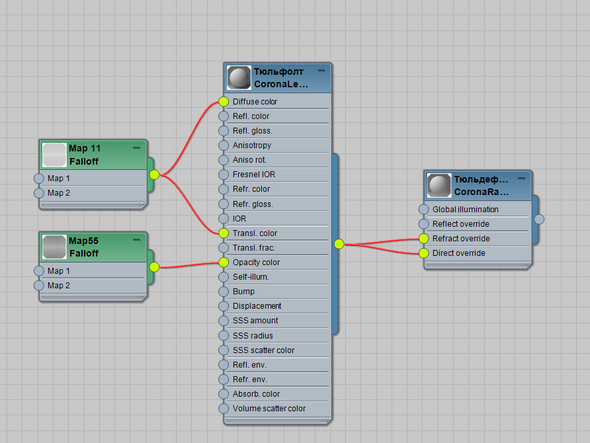Viewport: 590px width, 443px height.
Task: Click the Transl. color input socket
Action: click(x=224, y=233)
